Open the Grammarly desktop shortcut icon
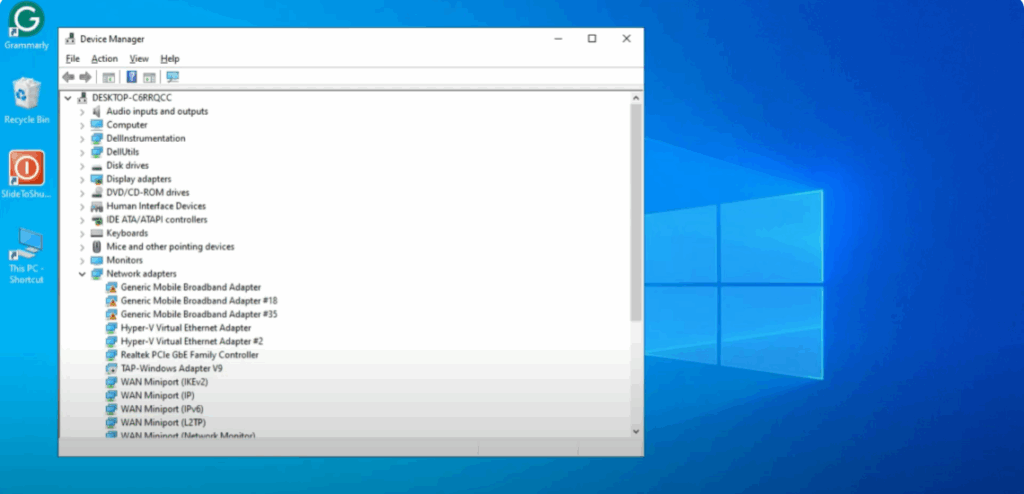 tap(26, 21)
